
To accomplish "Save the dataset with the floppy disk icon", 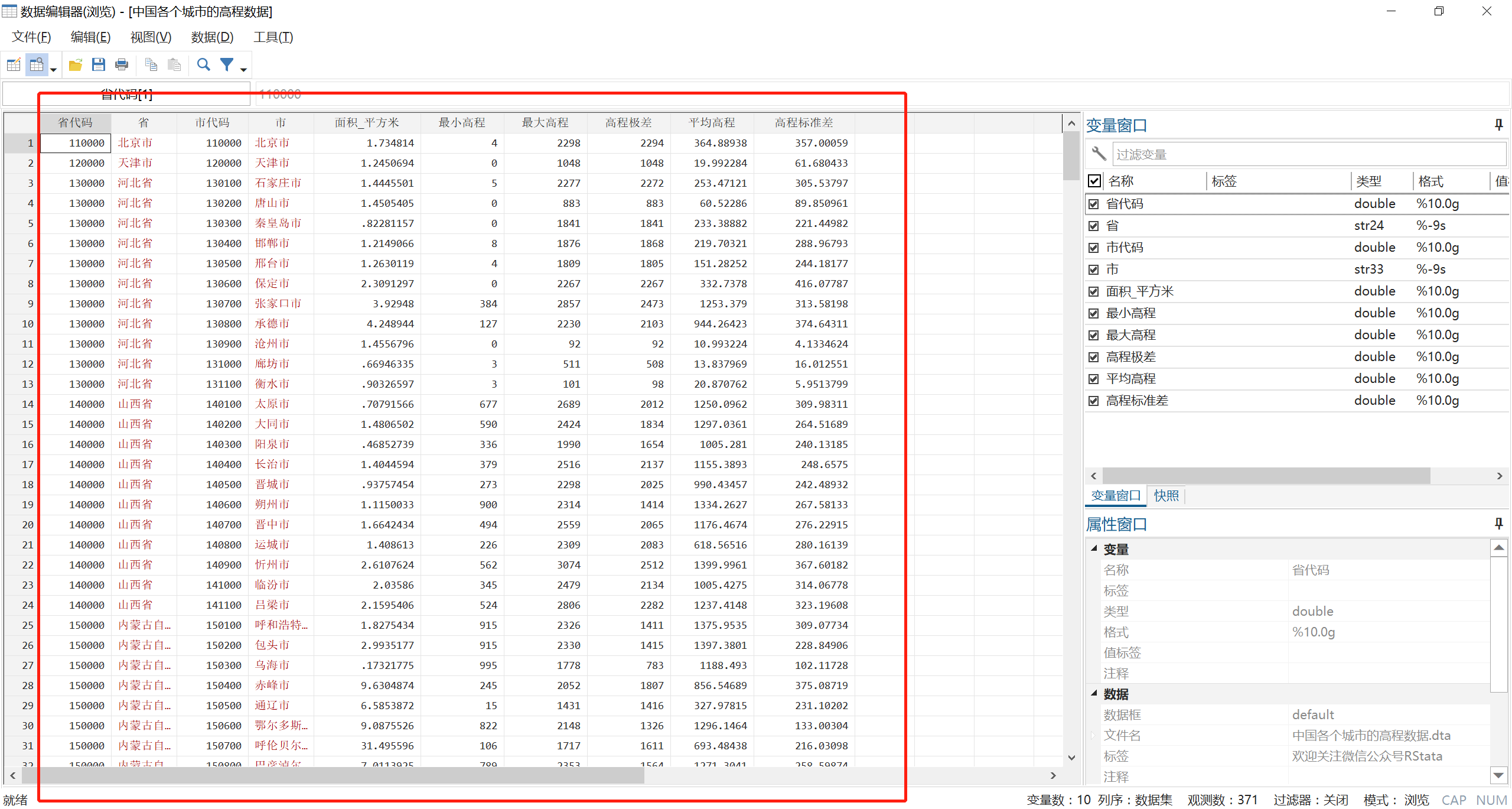I will [99, 64].
